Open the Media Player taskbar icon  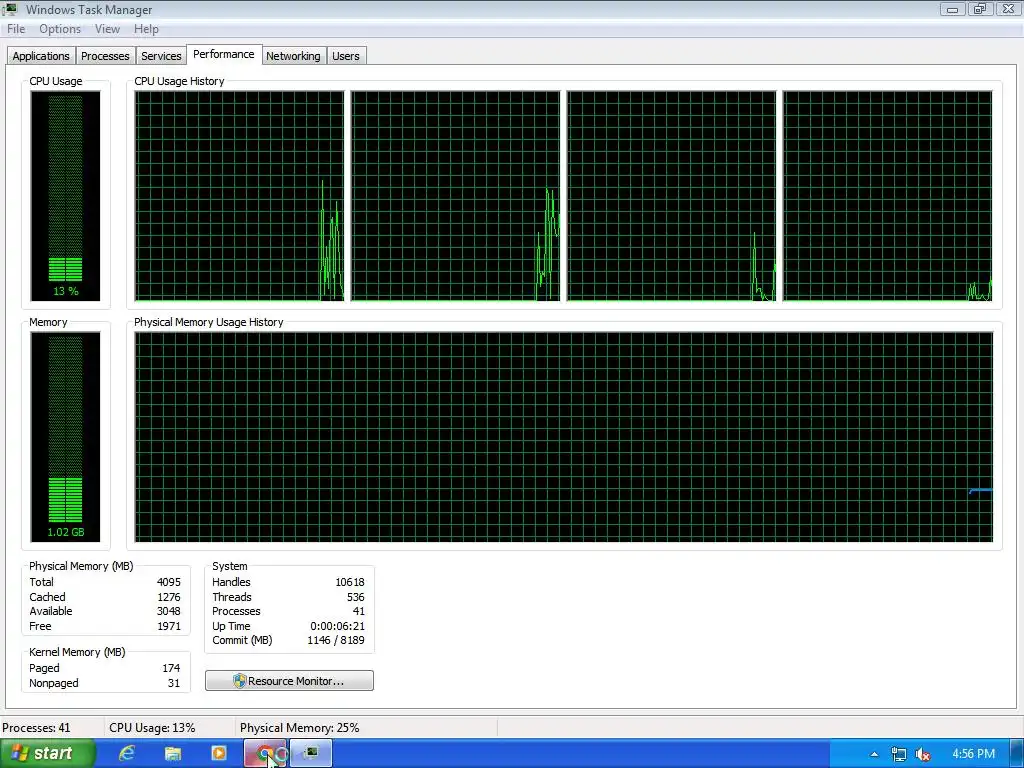click(219, 753)
